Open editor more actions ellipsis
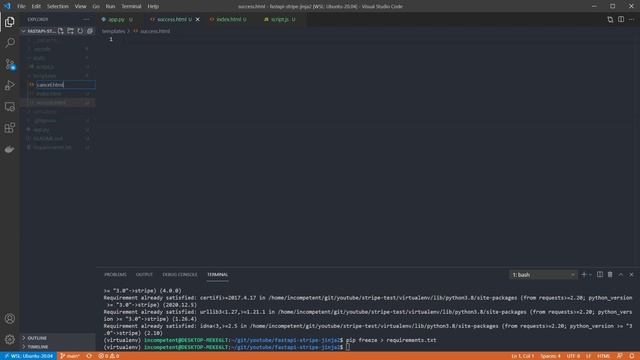This screenshot has width=640, height=360. click(x=631, y=19)
